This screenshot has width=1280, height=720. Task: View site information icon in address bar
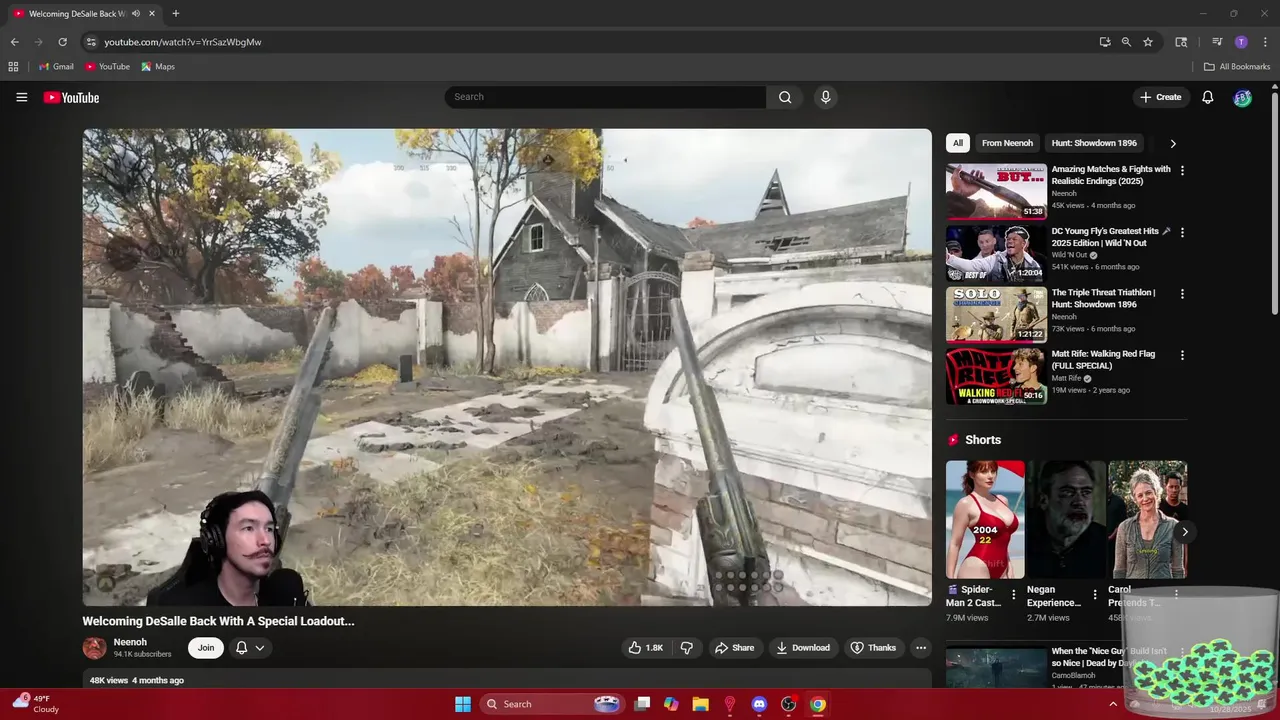91,42
